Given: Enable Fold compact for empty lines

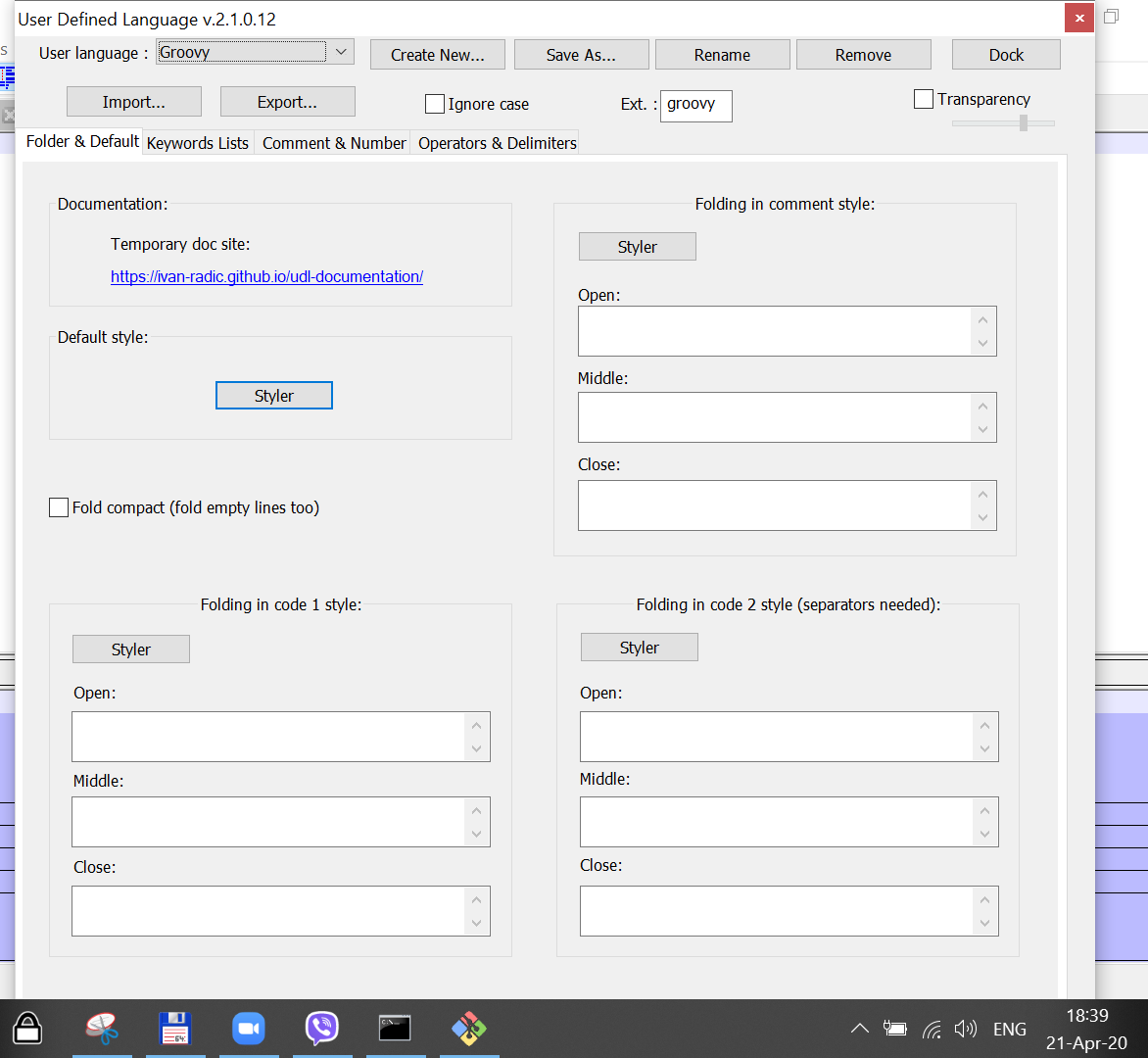Looking at the screenshot, I should coord(58,506).
